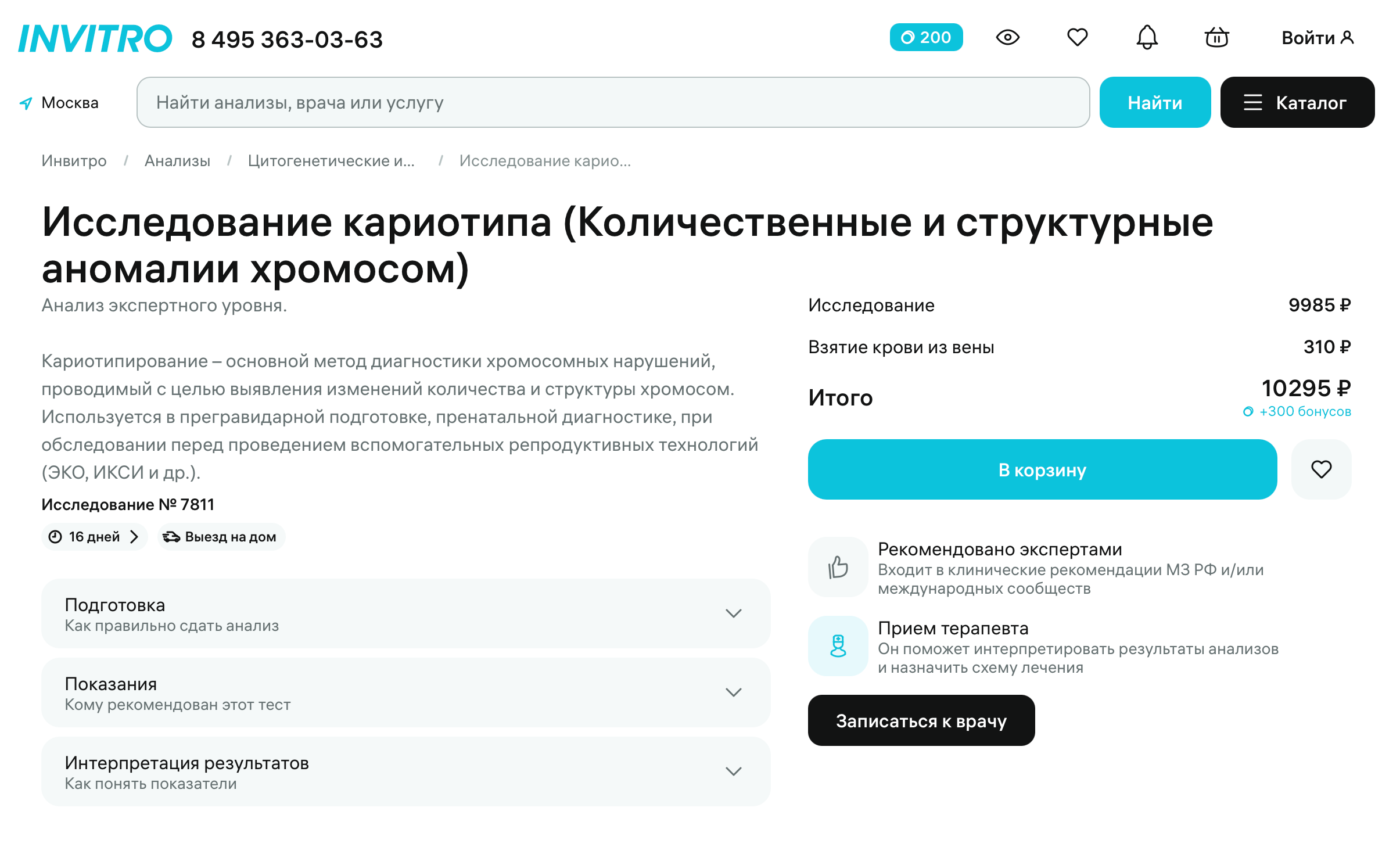Click Рекомендовано экспертами heading

tap(1000, 549)
